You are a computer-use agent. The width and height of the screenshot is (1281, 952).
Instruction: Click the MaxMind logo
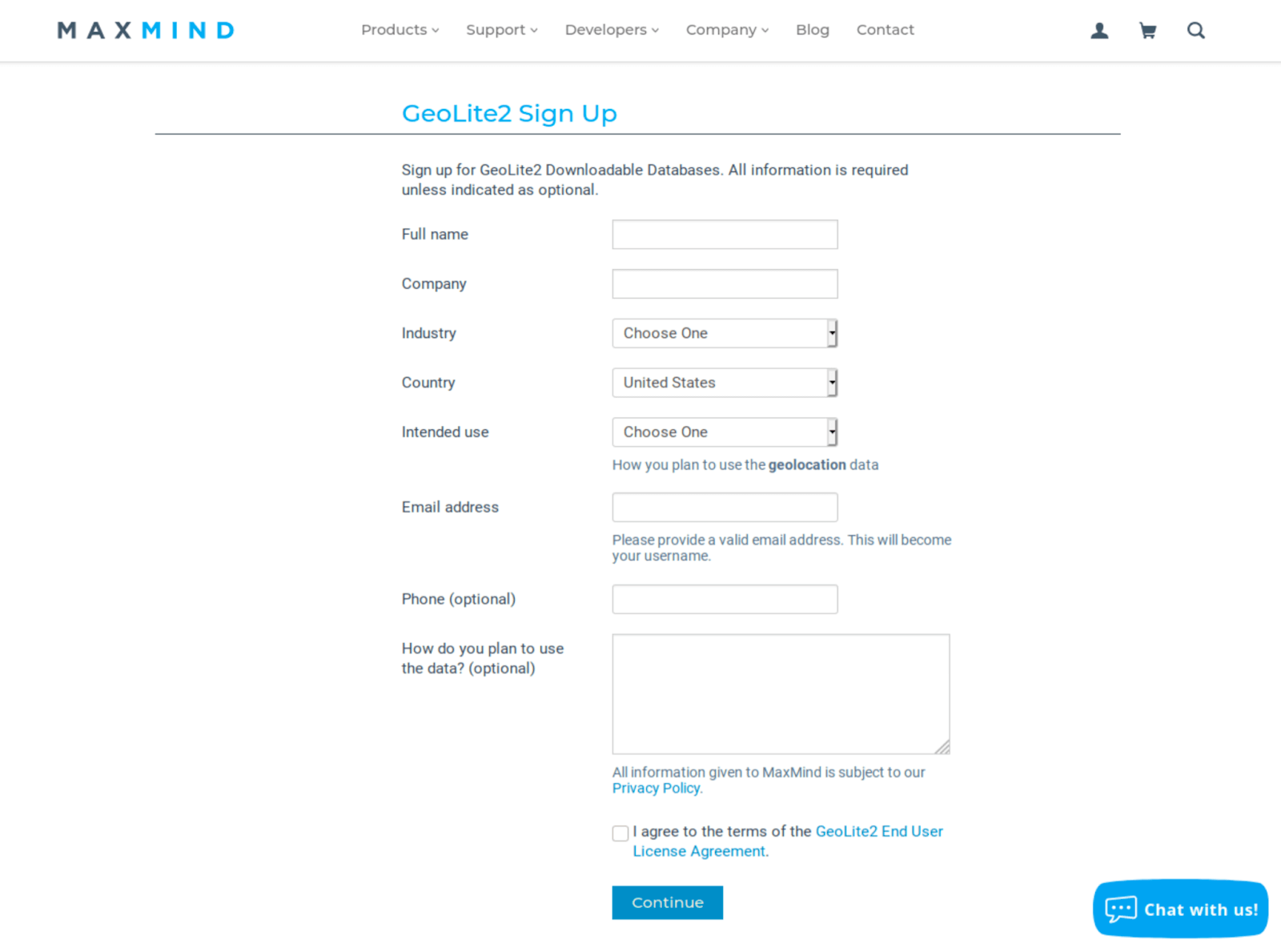coord(146,30)
